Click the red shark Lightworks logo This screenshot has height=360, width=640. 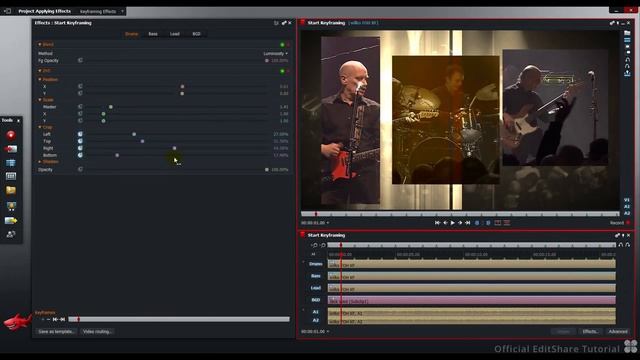(x=17, y=322)
